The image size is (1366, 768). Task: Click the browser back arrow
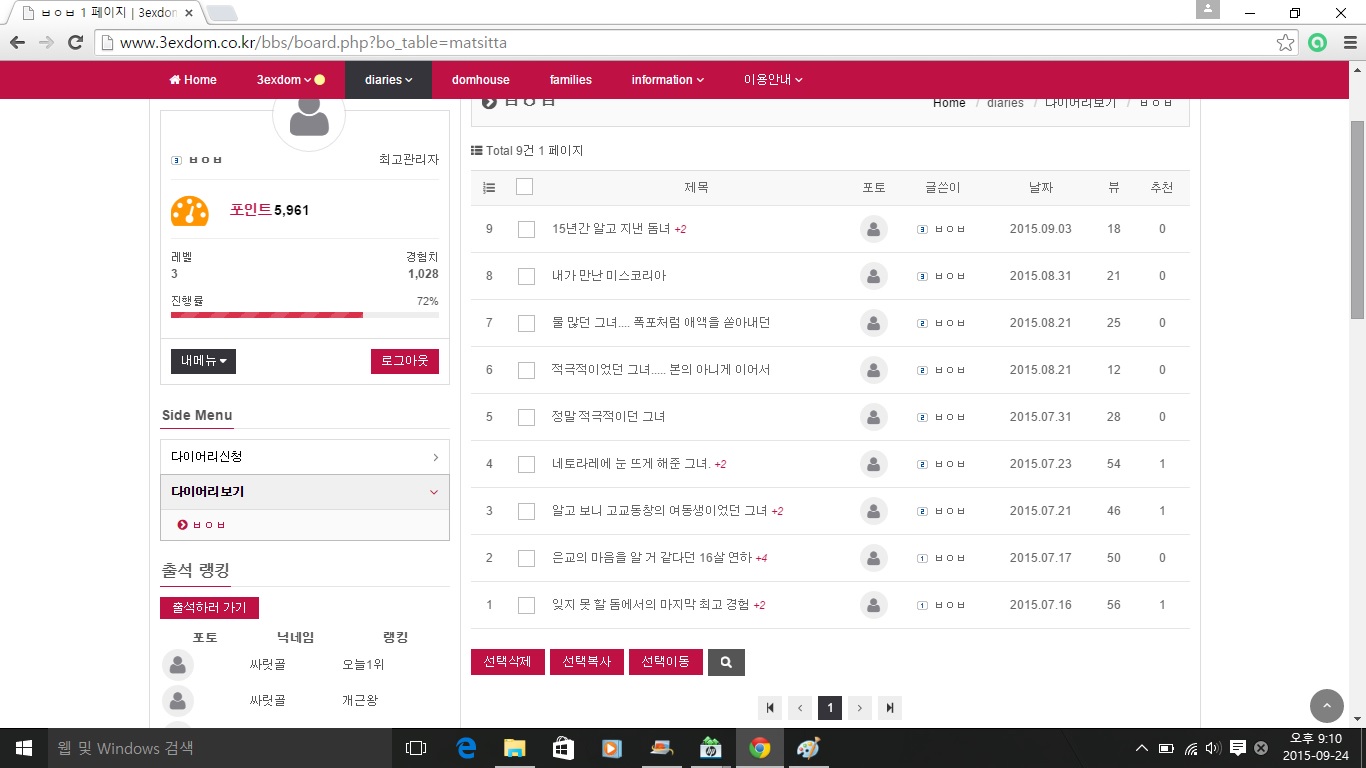point(17,43)
